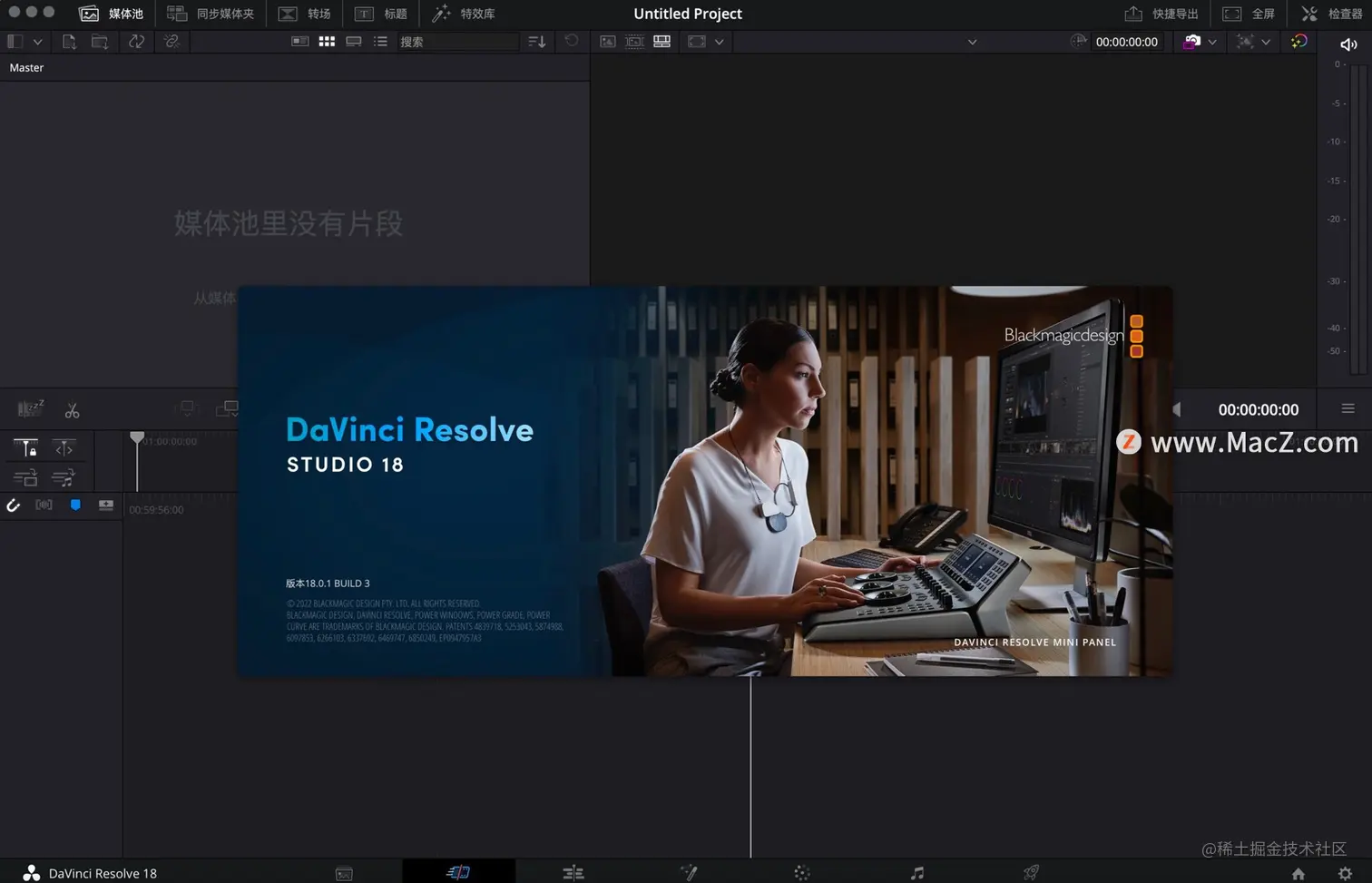Click the audio trim waveform icon
1372x883 pixels.
pos(44,505)
